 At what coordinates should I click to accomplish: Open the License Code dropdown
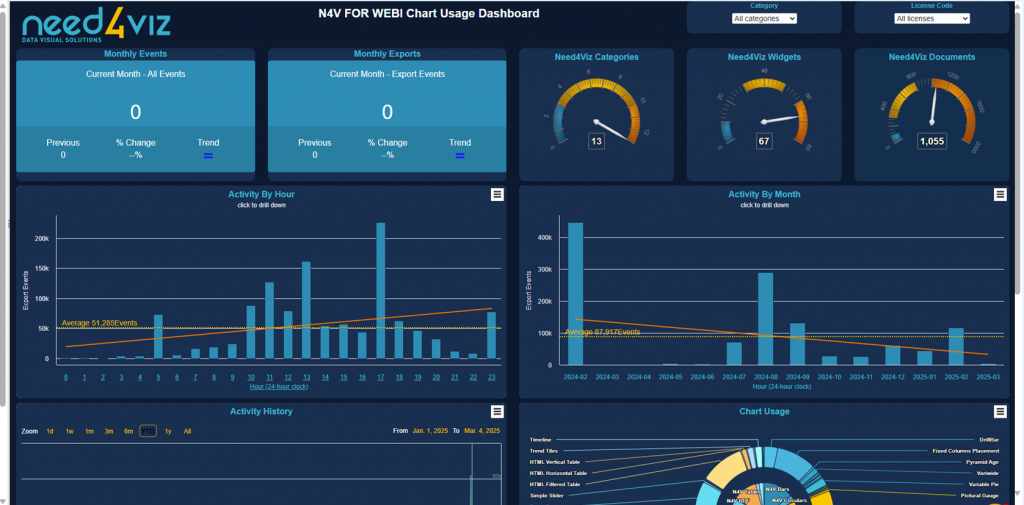[932, 18]
